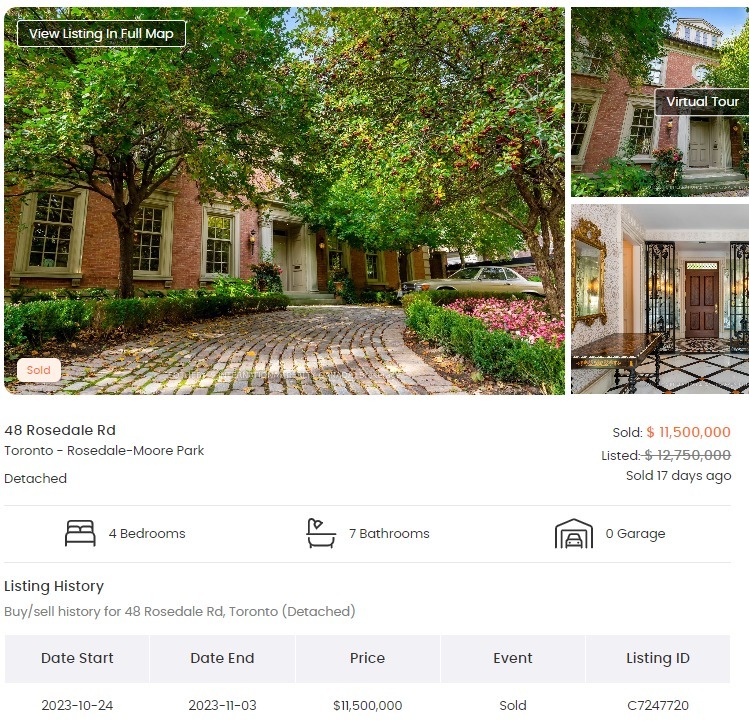749x723 pixels.
Task: Open listing ID C7247720
Action: coord(658,705)
